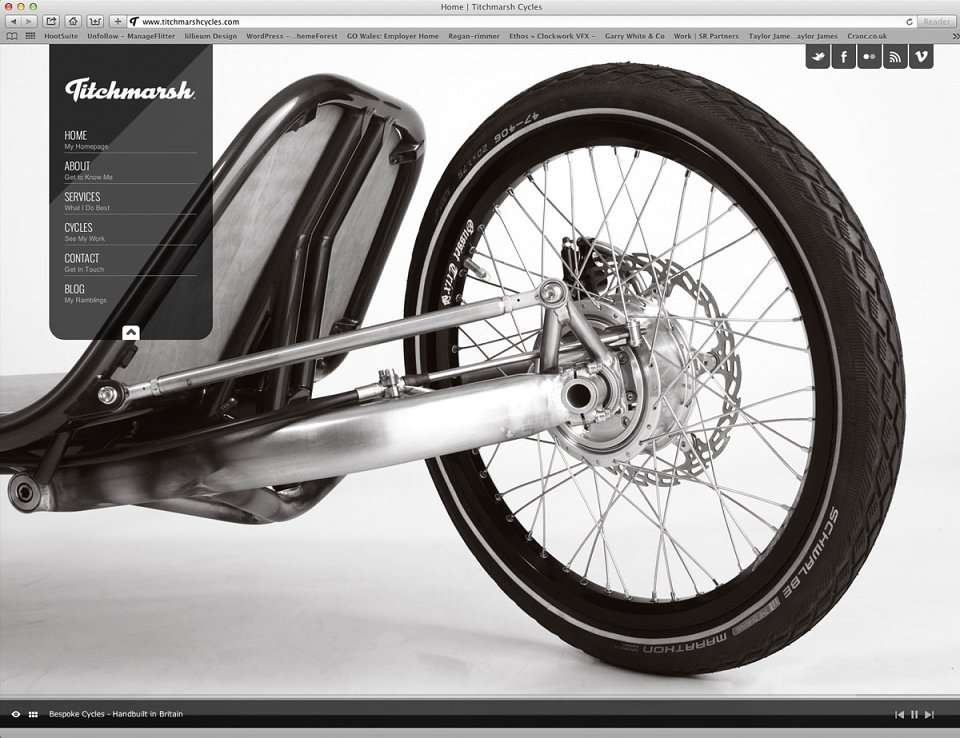The image size is (960, 738).
Task: Click the URL address field
Action: click(522, 21)
